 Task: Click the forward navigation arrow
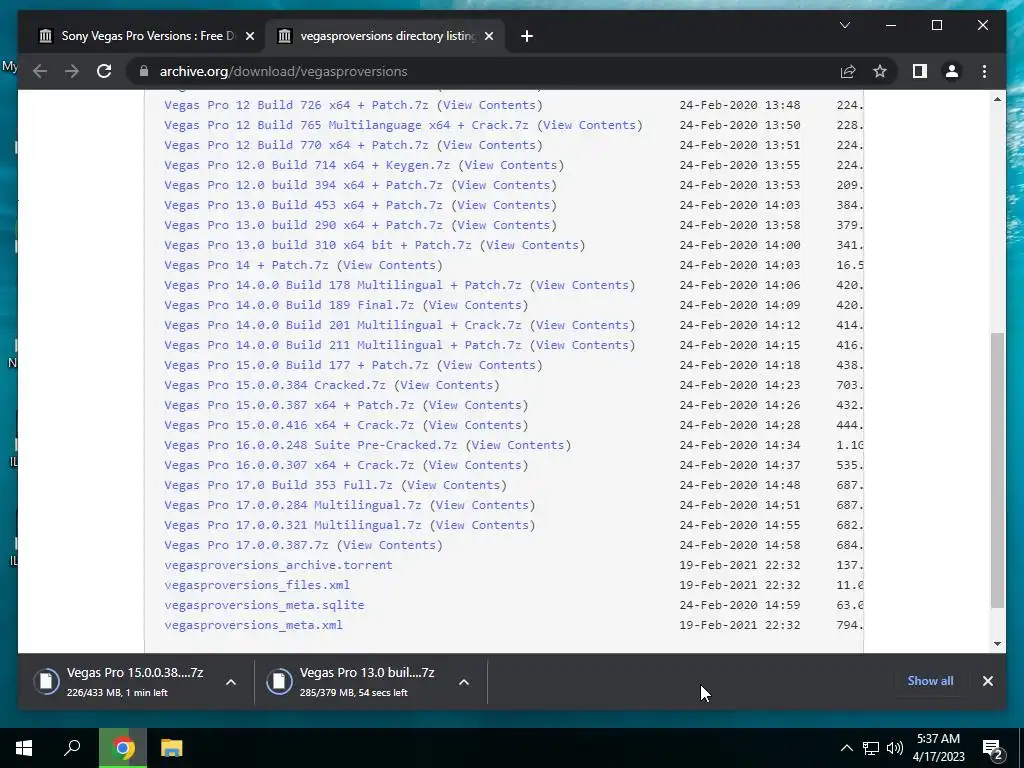click(72, 71)
